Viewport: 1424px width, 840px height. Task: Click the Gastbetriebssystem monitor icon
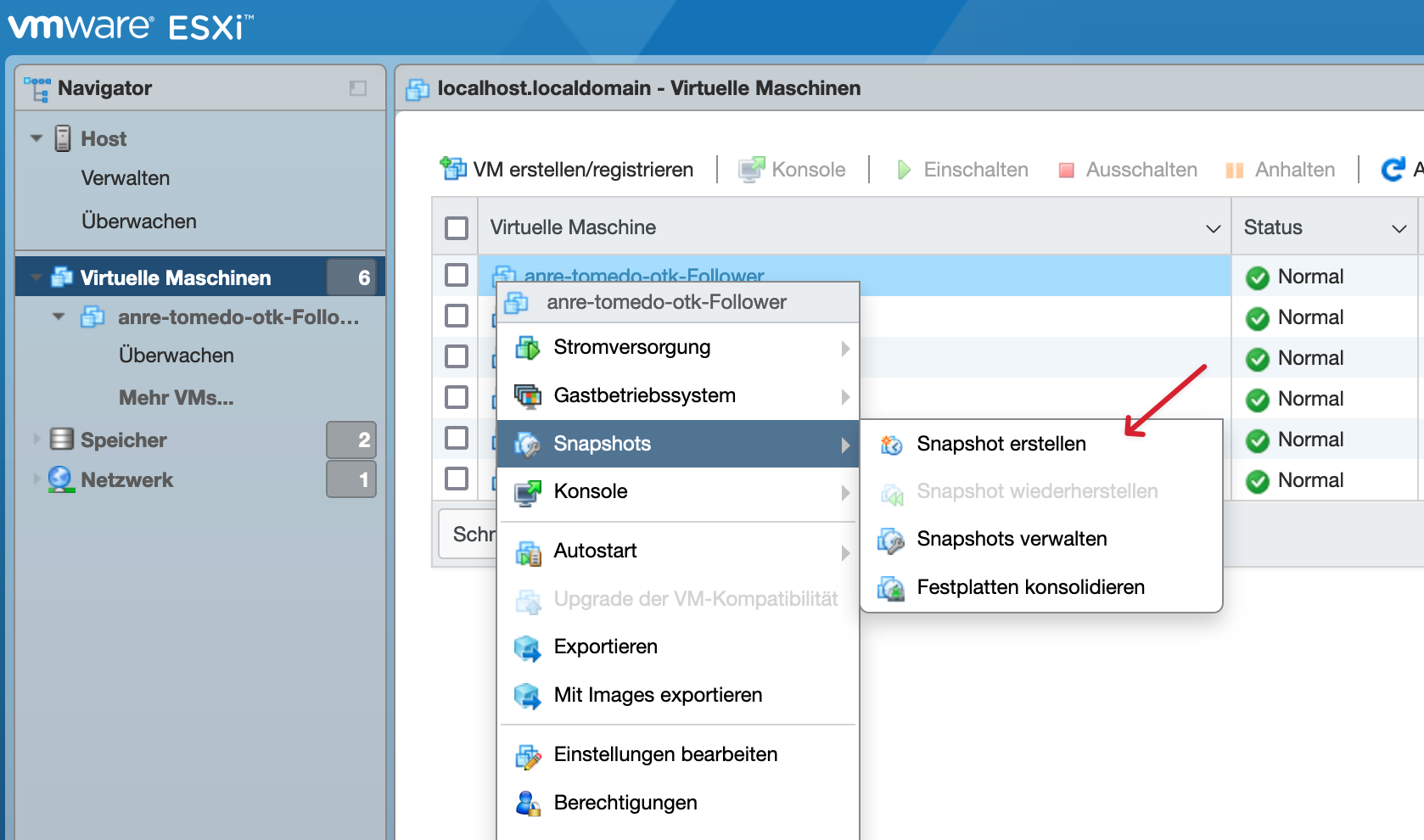(528, 396)
